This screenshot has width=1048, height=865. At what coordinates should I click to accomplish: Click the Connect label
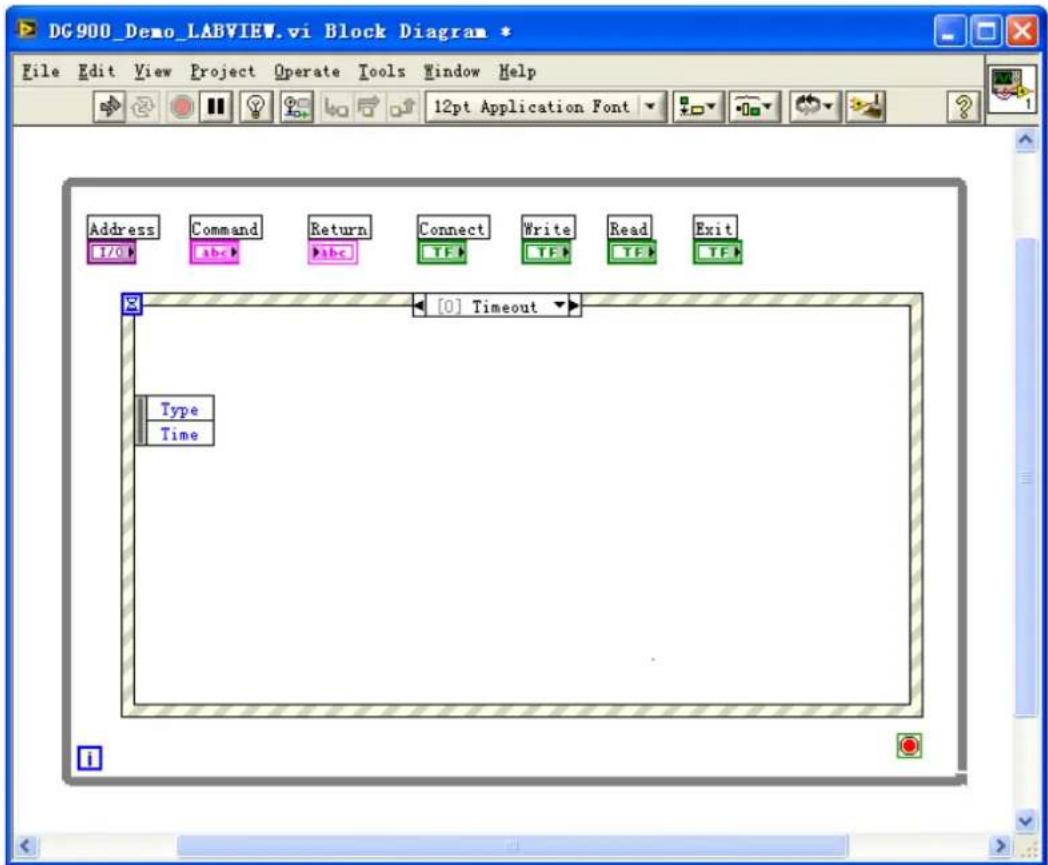tap(453, 229)
